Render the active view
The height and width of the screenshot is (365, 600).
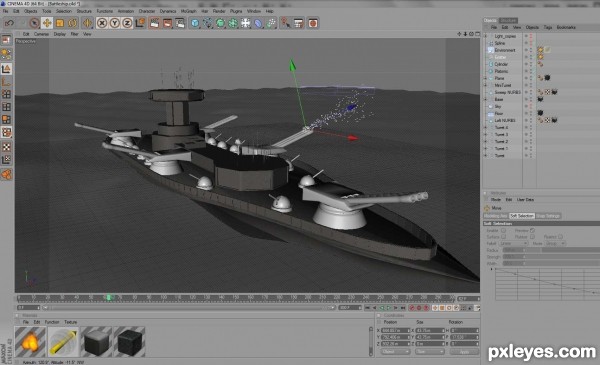(x=155, y=23)
